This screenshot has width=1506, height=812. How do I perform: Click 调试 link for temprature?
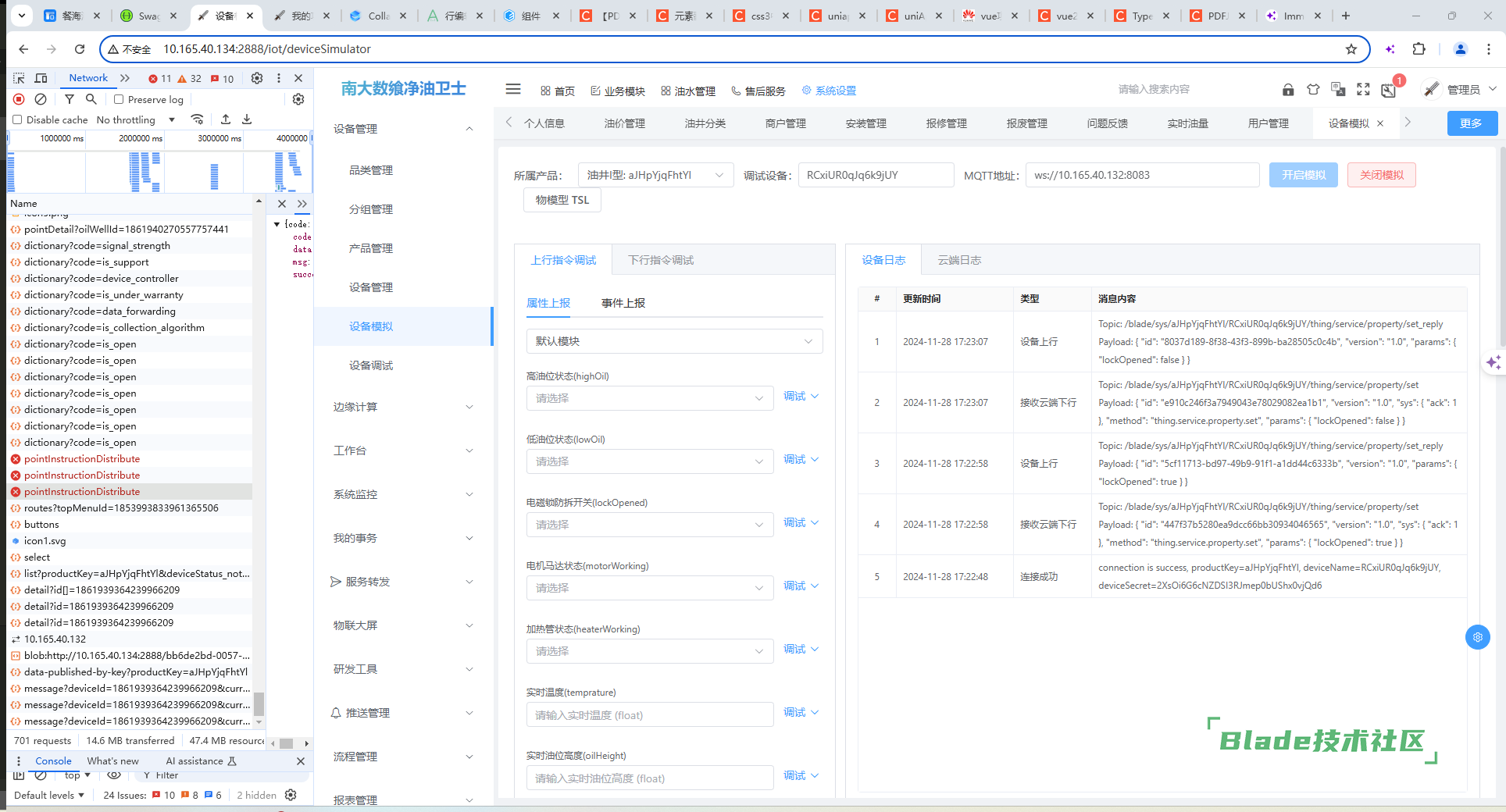pos(801,713)
